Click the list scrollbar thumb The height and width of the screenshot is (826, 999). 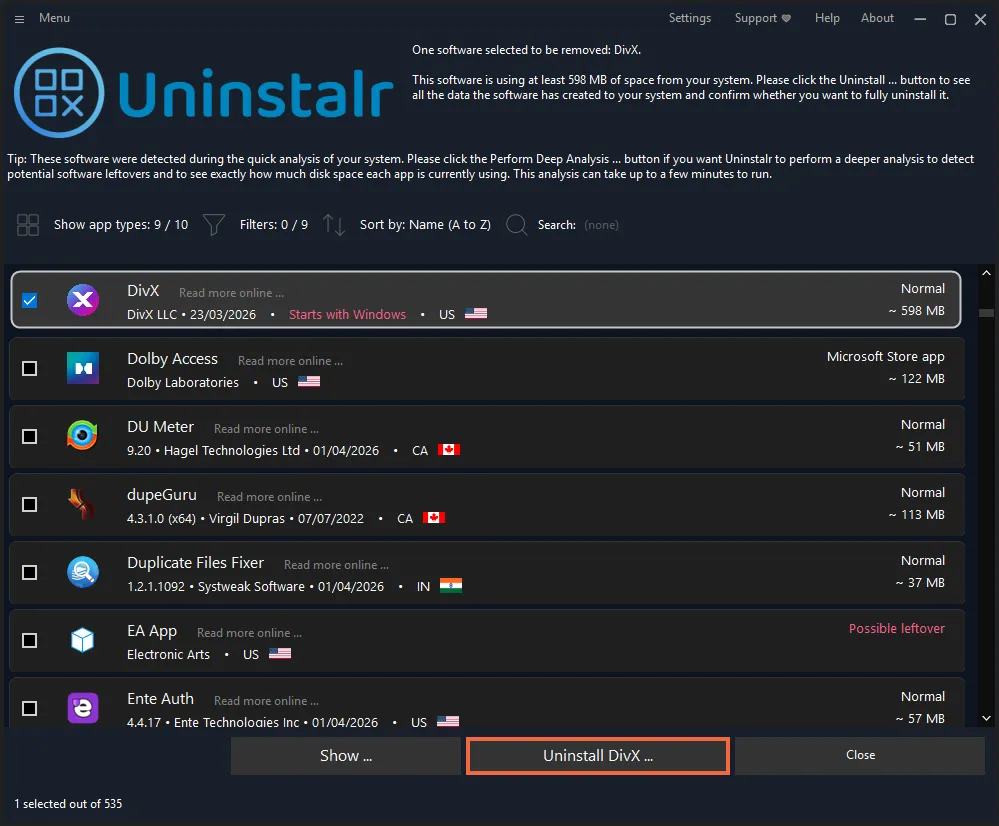click(x=986, y=313)
